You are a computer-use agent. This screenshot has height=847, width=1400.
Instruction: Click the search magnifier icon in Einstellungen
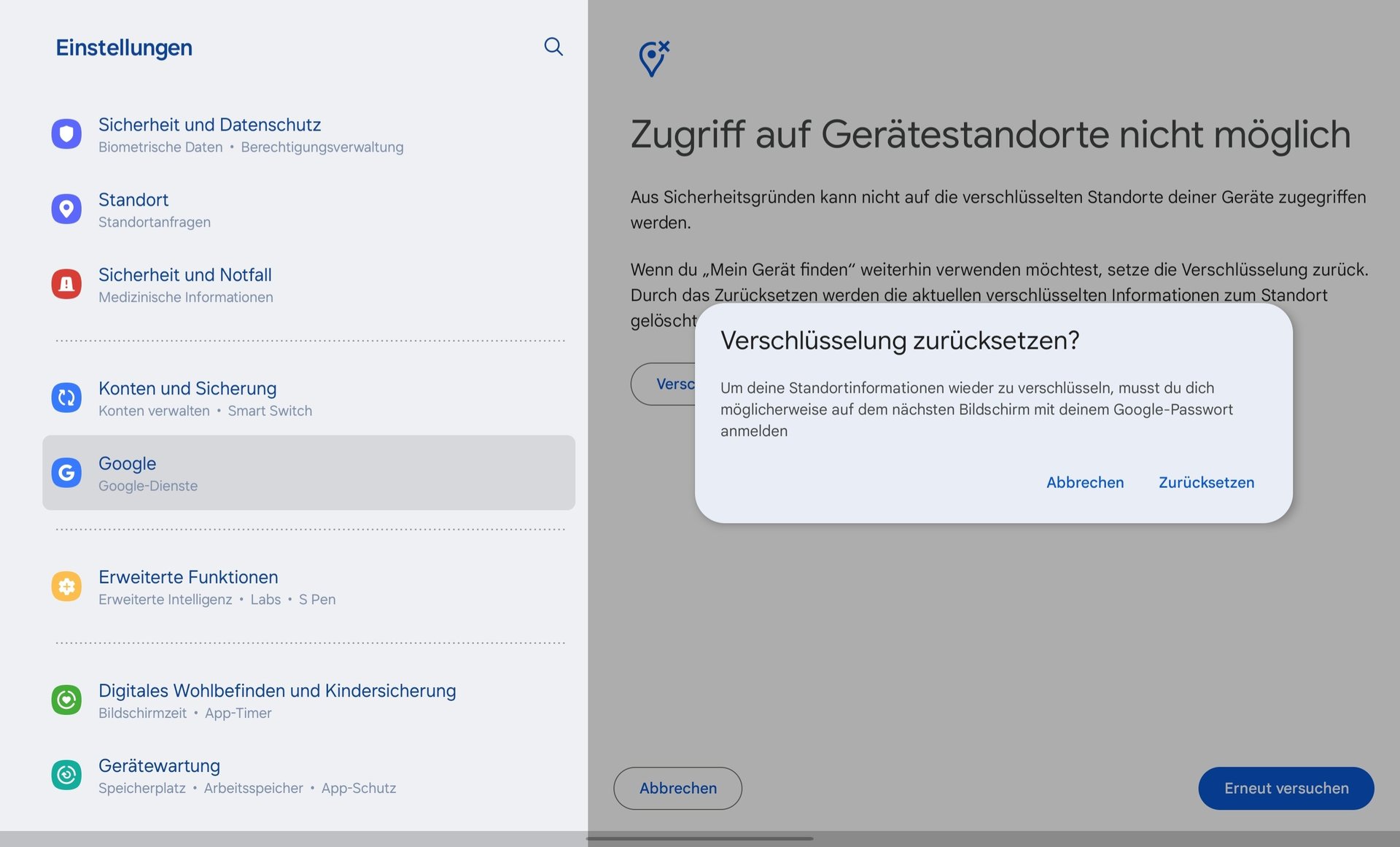tap(553, 47)
